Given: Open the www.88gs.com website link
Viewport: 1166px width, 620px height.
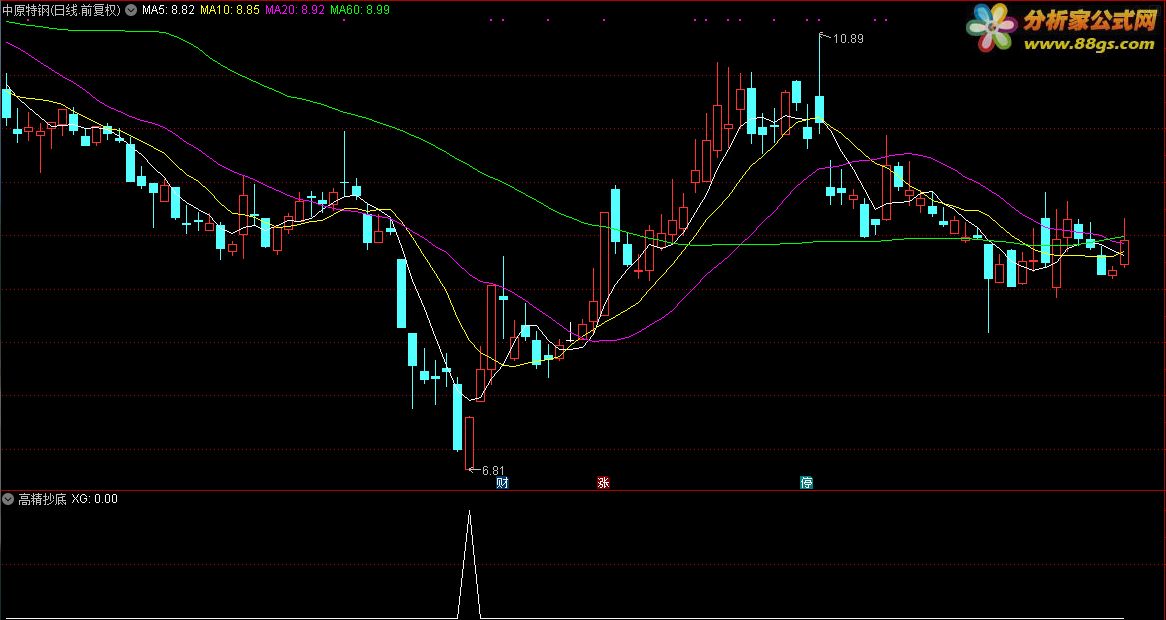Looking at the screenshot, I should click(x=1089, y=44).
